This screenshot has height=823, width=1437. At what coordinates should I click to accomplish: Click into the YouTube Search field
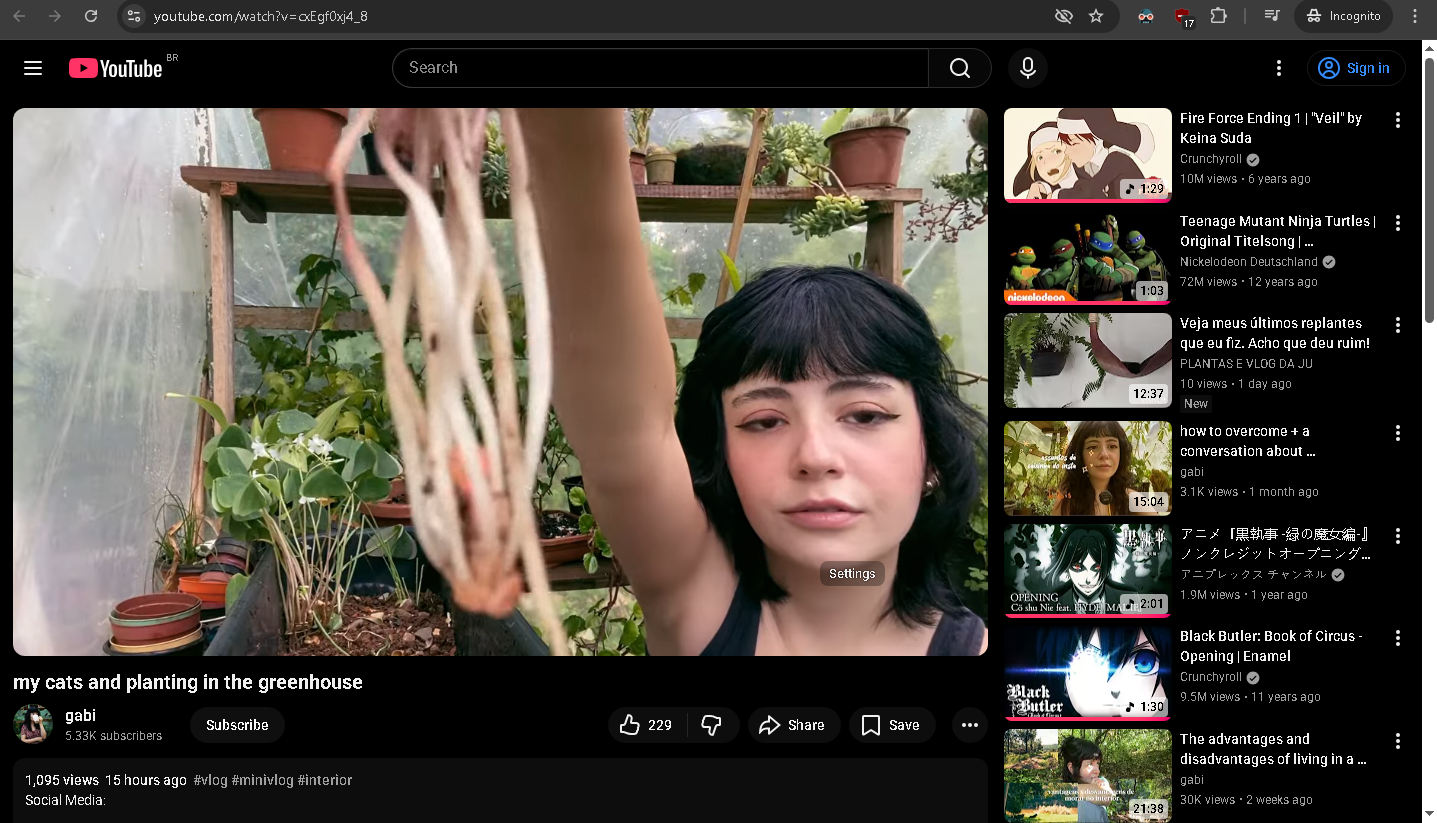[x=660, y=68]
